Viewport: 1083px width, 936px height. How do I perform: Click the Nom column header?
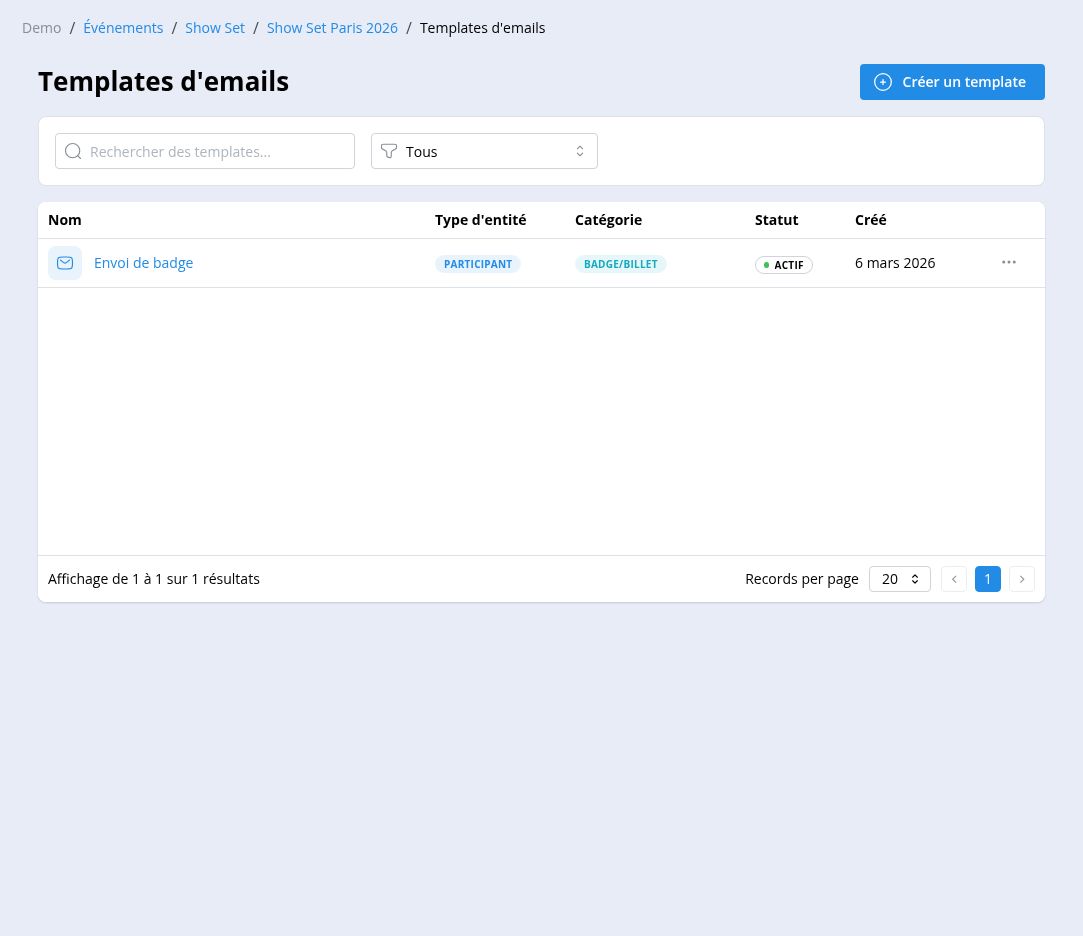65,220
